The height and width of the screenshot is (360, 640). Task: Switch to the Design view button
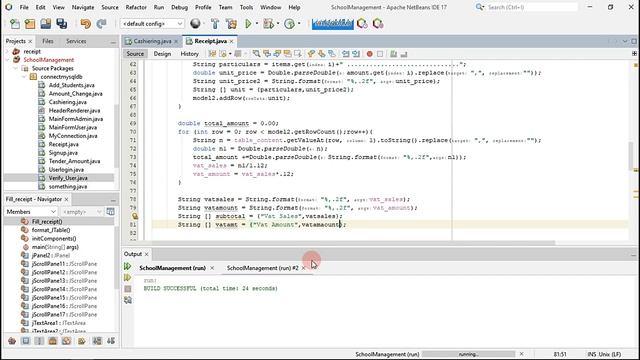[162, 54]
